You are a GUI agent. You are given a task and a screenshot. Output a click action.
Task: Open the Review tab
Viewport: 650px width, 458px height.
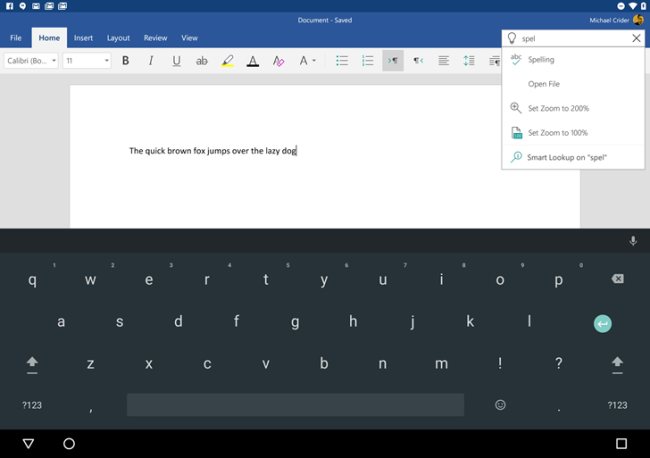[155, 38]
